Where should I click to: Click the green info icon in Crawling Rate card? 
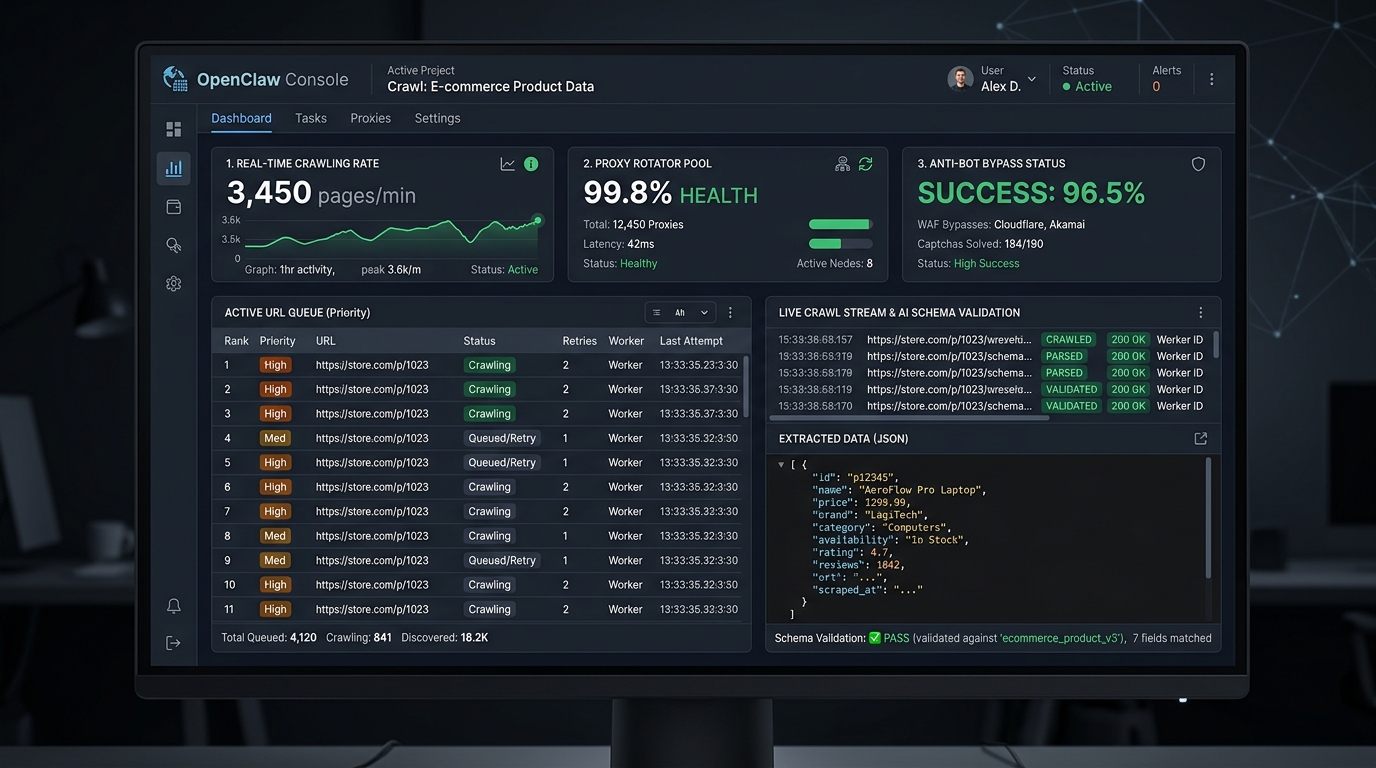pyautogui.click(x=531, y=164)
